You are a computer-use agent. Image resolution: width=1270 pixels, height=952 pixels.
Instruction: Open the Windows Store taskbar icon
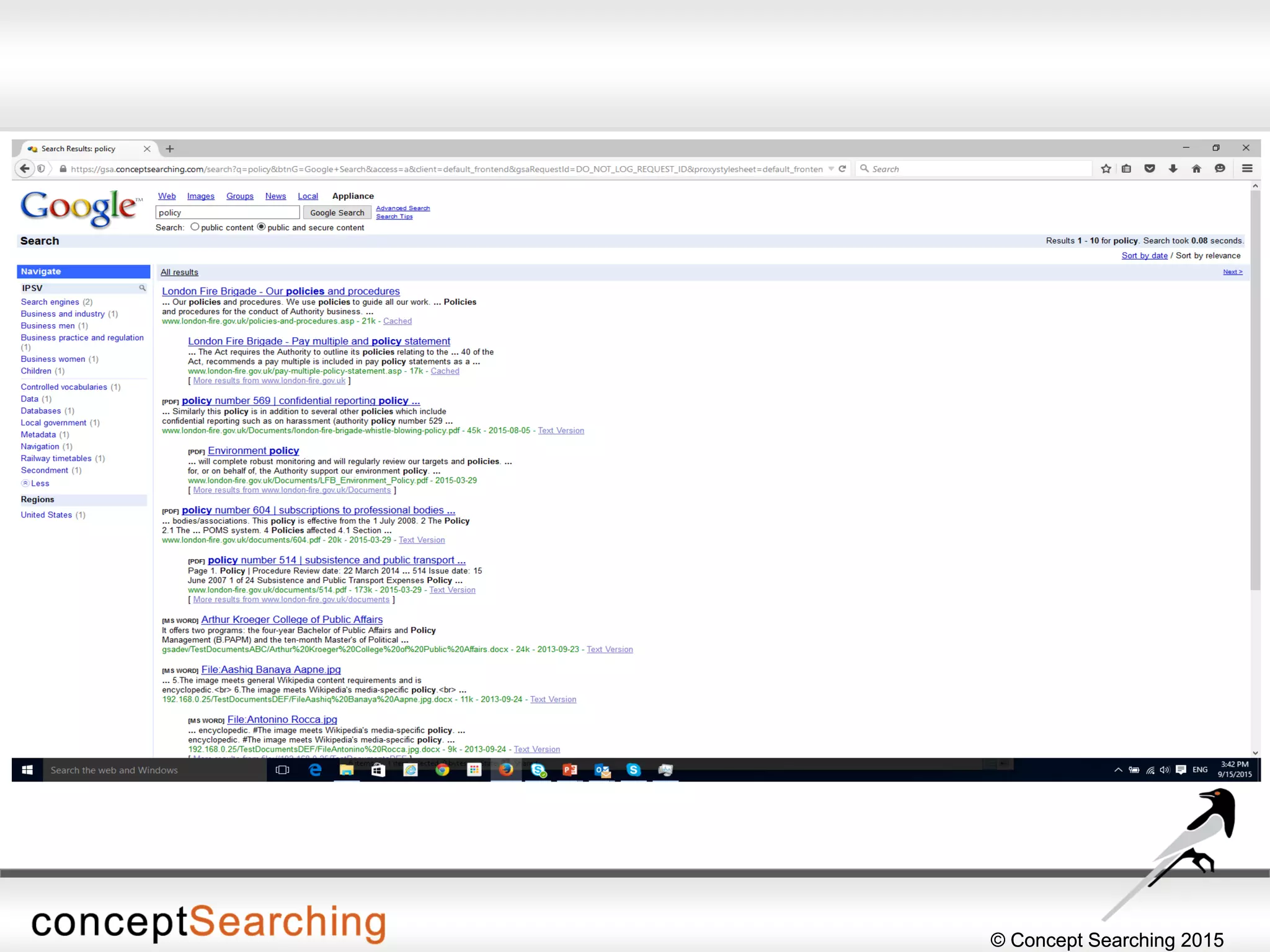tap(378, 770)
